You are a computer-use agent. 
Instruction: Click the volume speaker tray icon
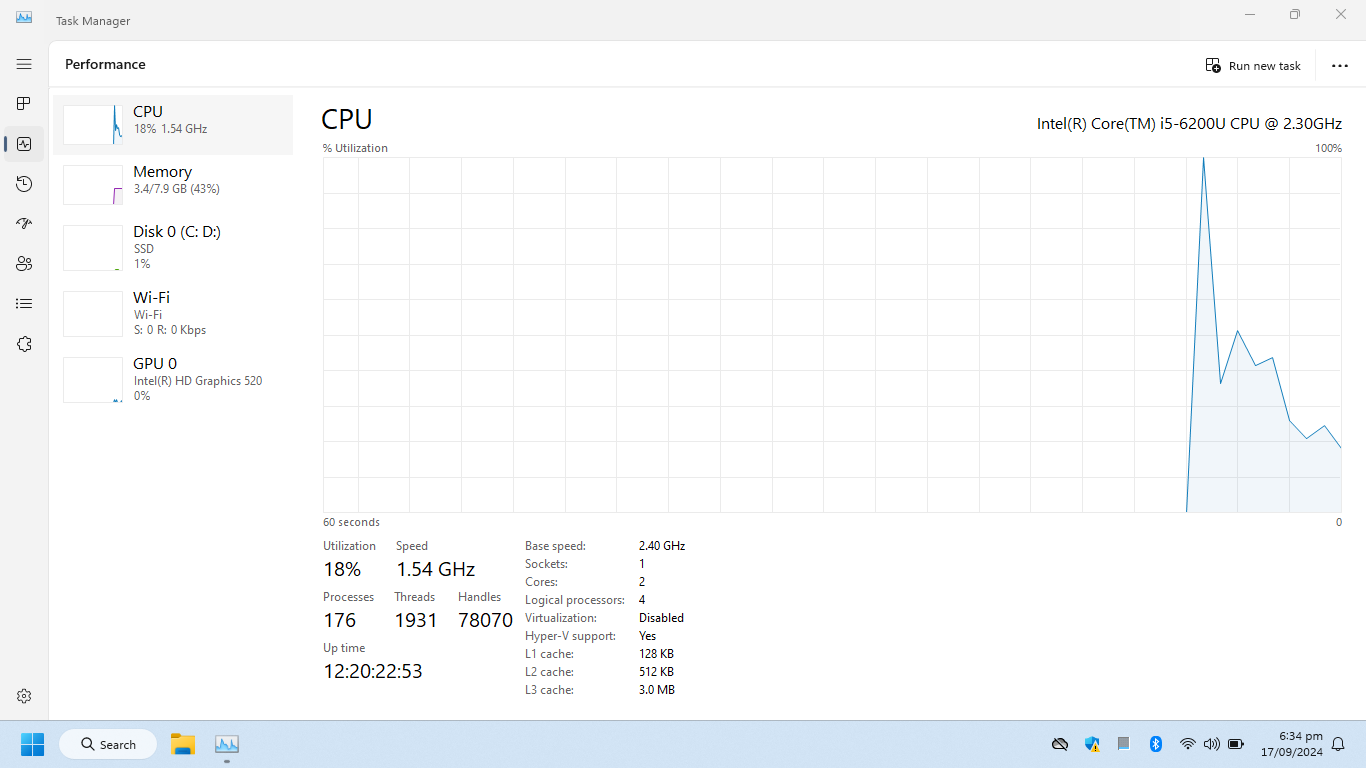(1212, 744)
